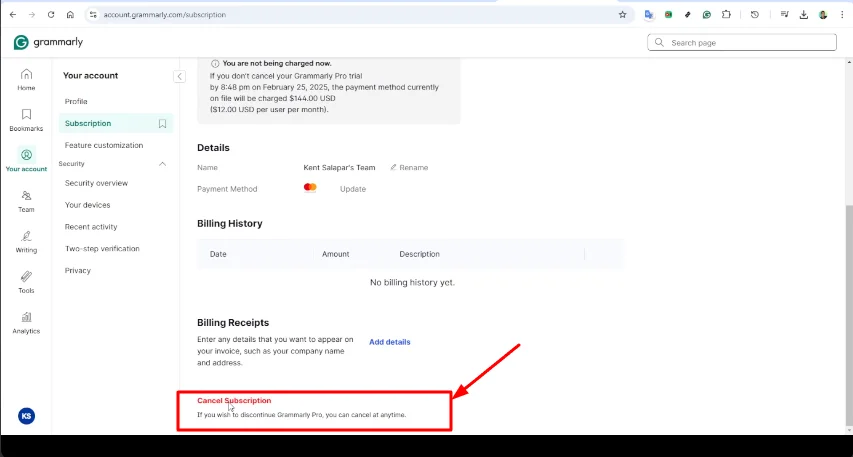Click the Grammarly extension icon in toolbar

(707, 15)
